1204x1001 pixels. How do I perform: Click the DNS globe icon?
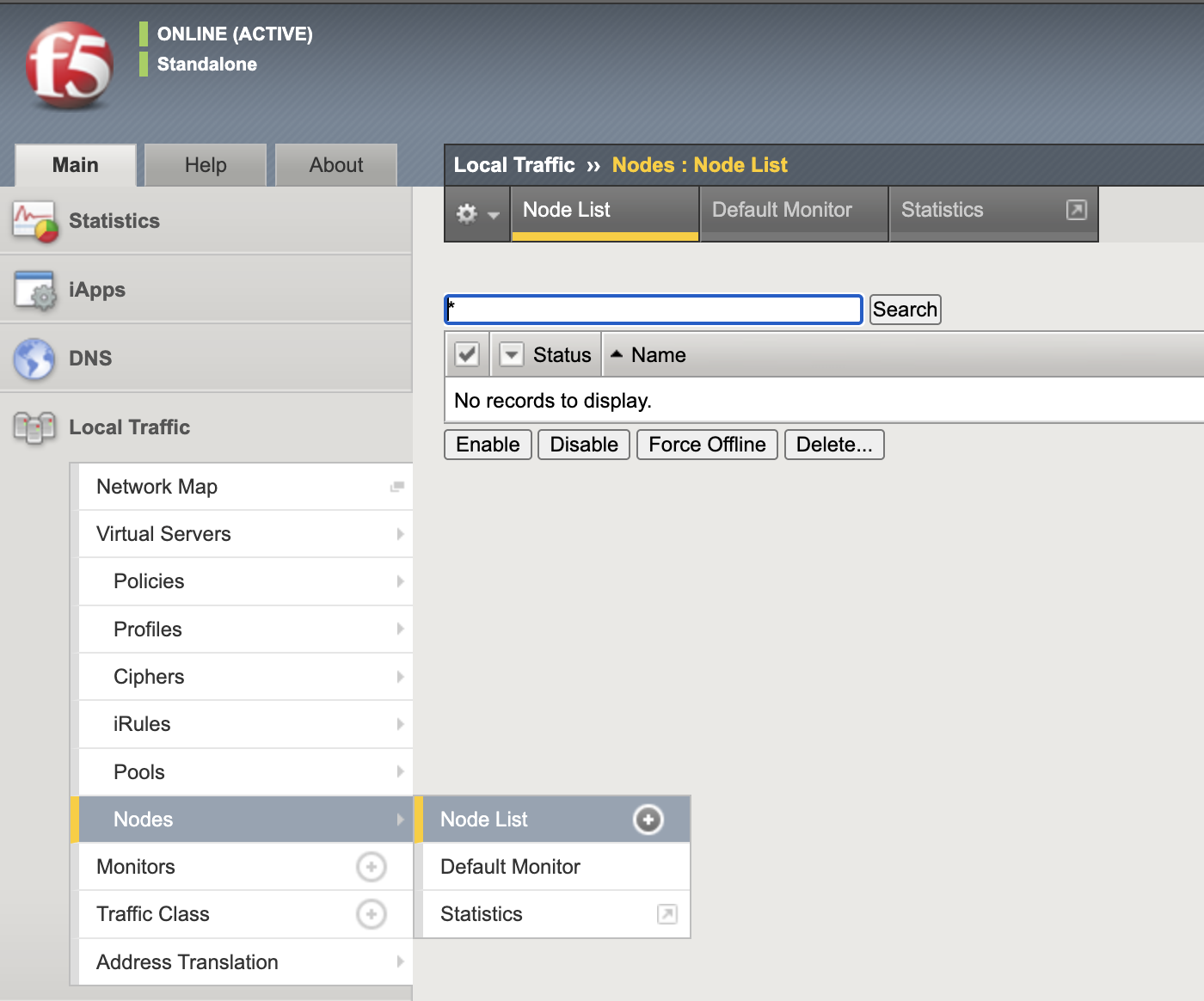[34, 359]
